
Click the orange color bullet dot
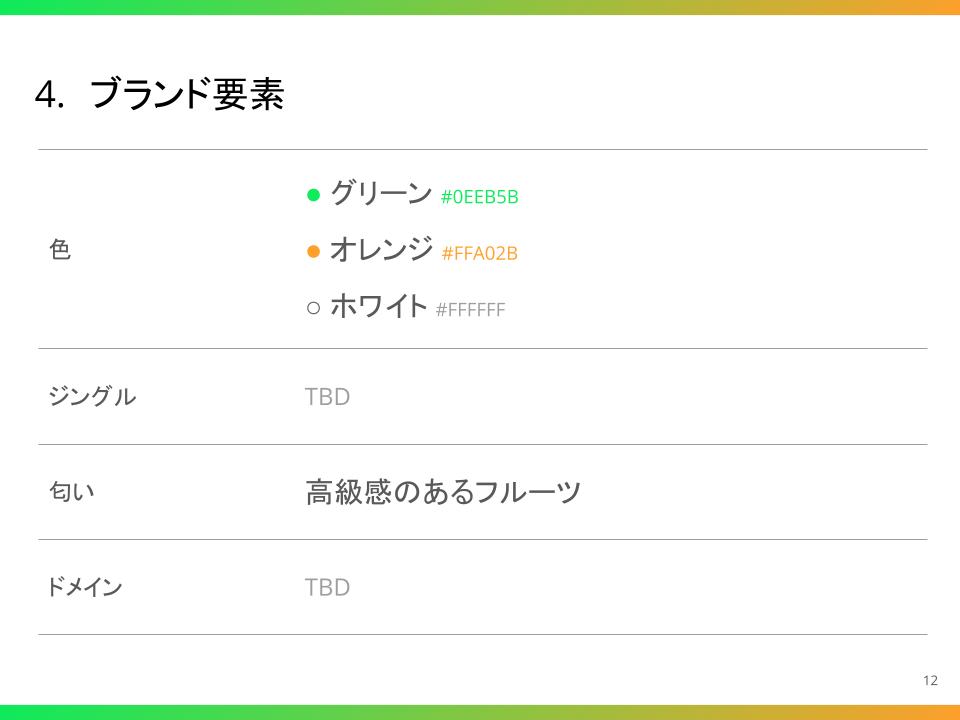312,251
